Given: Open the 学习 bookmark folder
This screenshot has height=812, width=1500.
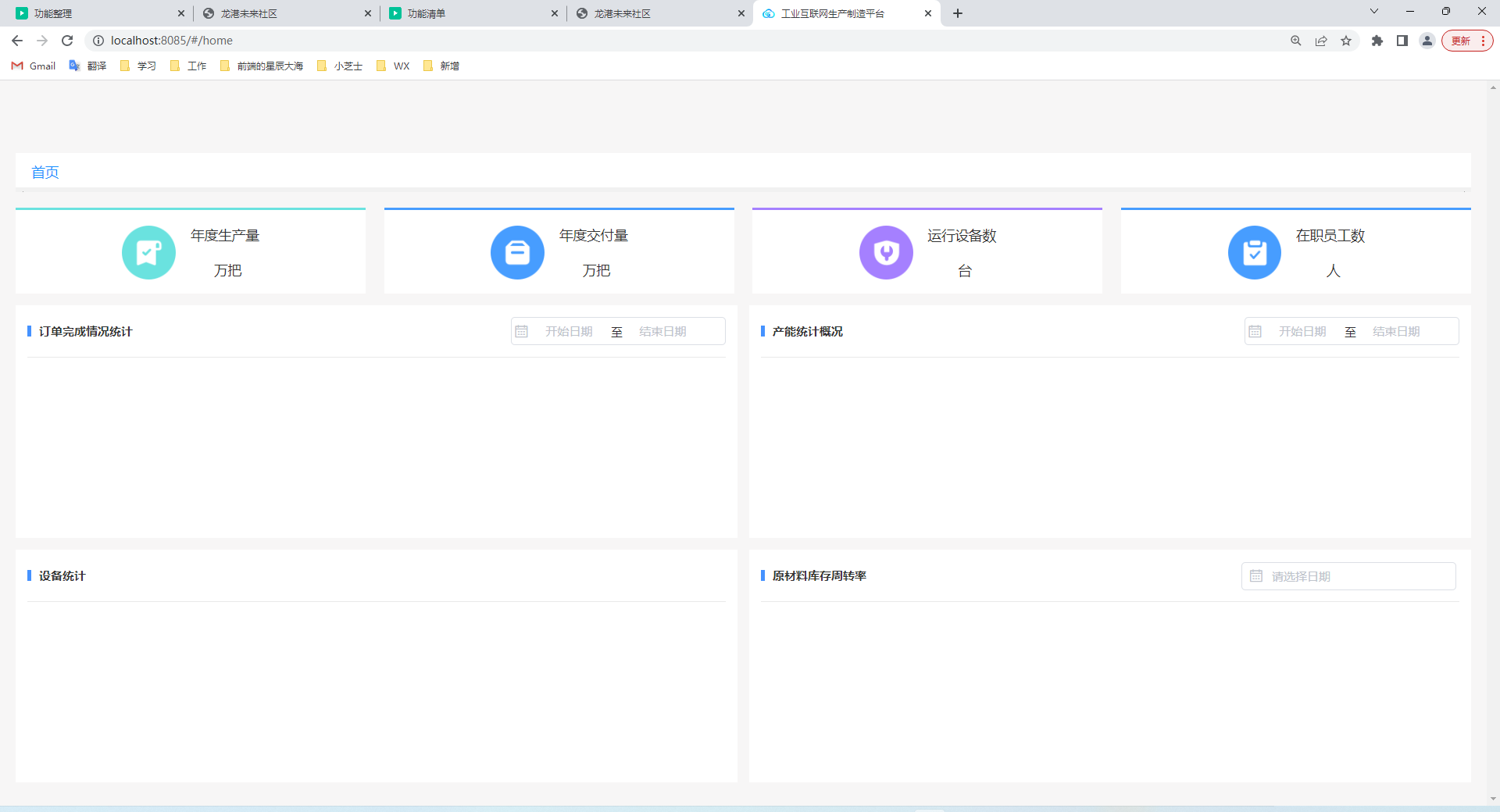Looking at the screenshot, I should 137,66.
